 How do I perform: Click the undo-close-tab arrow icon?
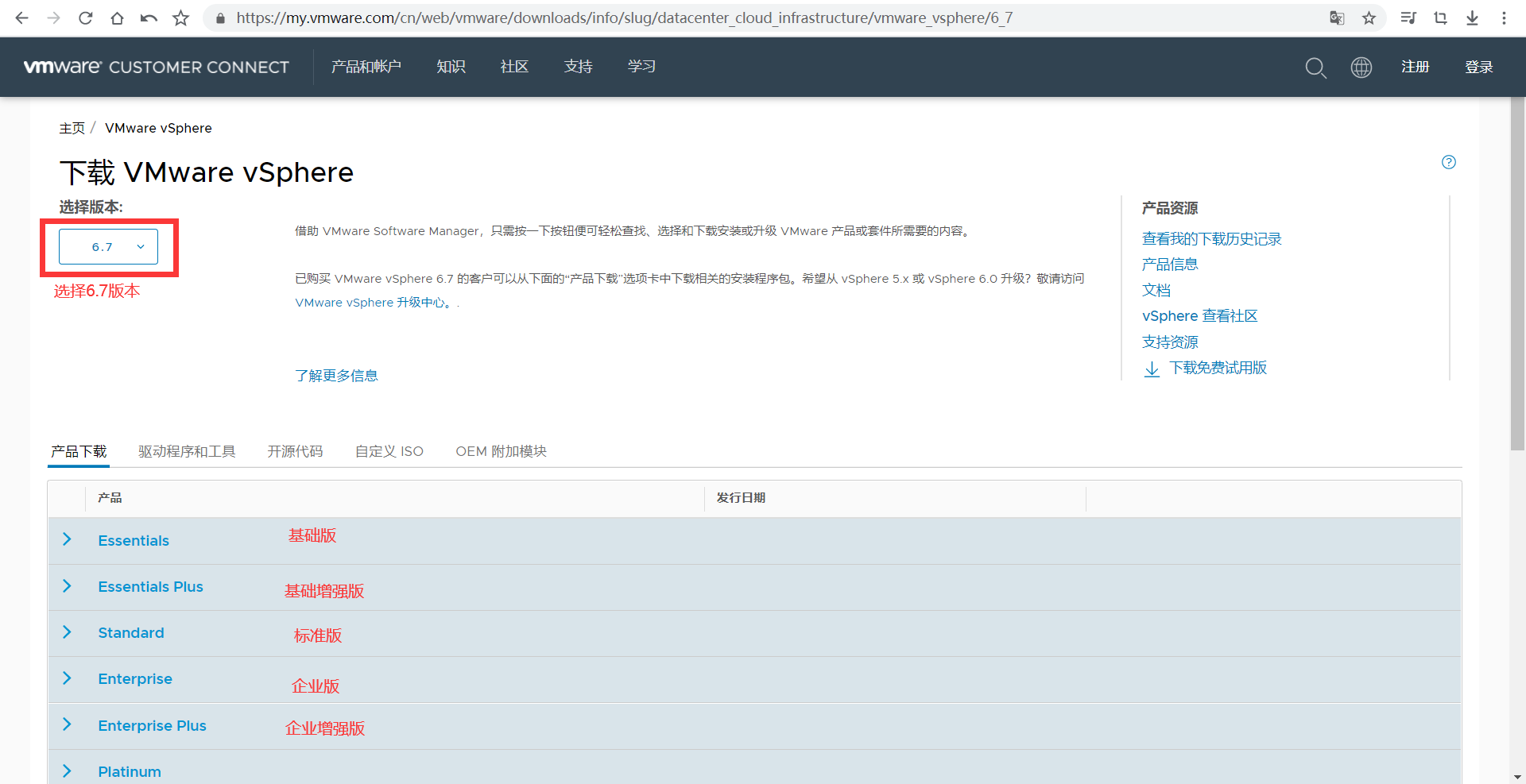pyautogui.click(x=149, y=18)
